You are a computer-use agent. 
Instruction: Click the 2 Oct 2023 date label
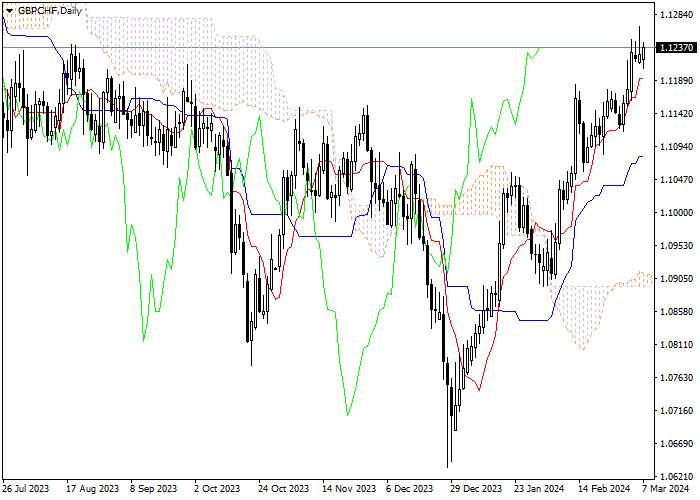(217, 489)
